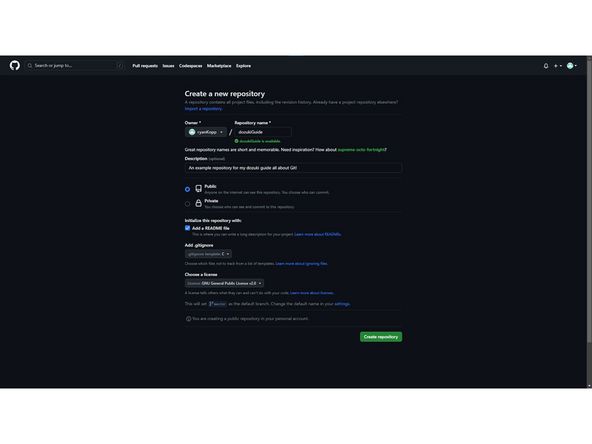This screenshot has height=444, width=592.
Task: Open Explore page
Action: coord(243,66)
